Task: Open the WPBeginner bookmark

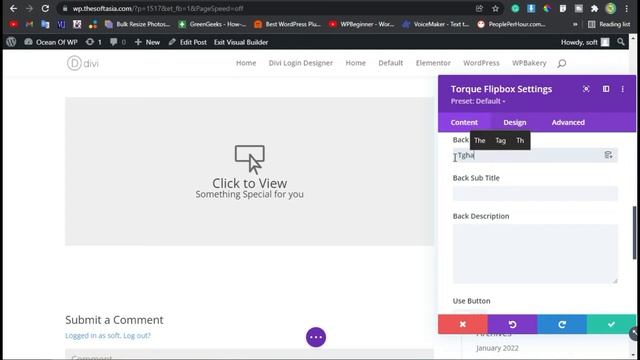Action: (362, 24)
